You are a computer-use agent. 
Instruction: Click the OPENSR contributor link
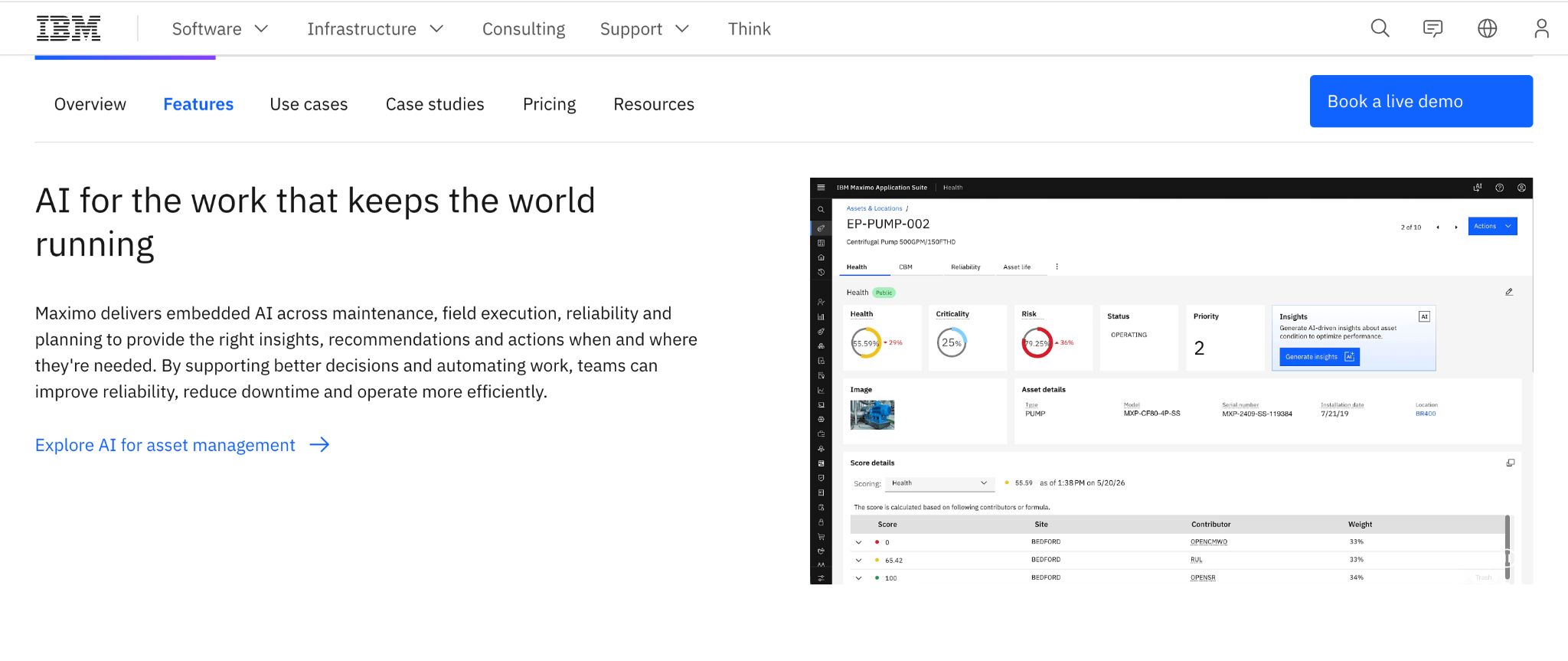click(x=1203, y=578)
